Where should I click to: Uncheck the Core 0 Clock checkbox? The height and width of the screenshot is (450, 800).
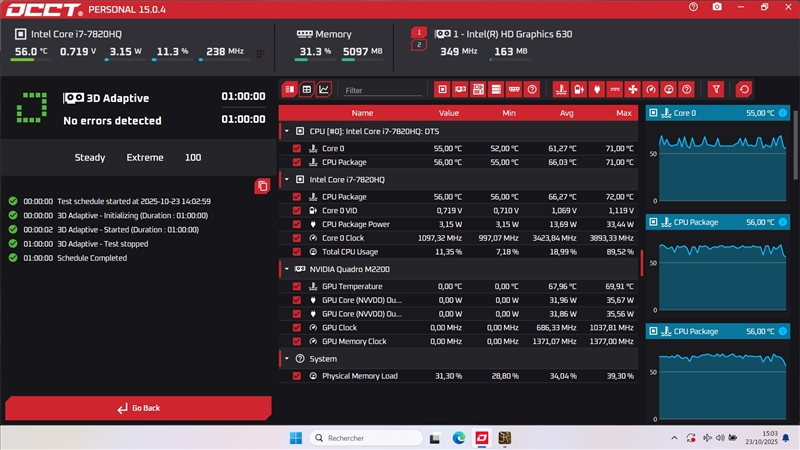296,238
